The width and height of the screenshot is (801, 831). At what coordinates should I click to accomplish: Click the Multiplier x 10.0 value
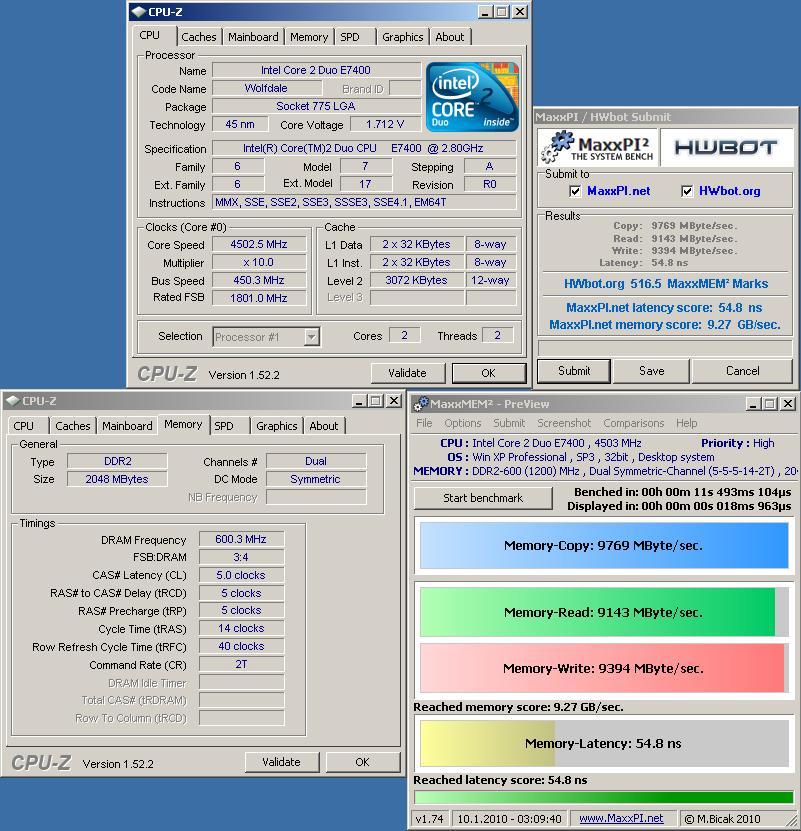click(x=259, y=262)
